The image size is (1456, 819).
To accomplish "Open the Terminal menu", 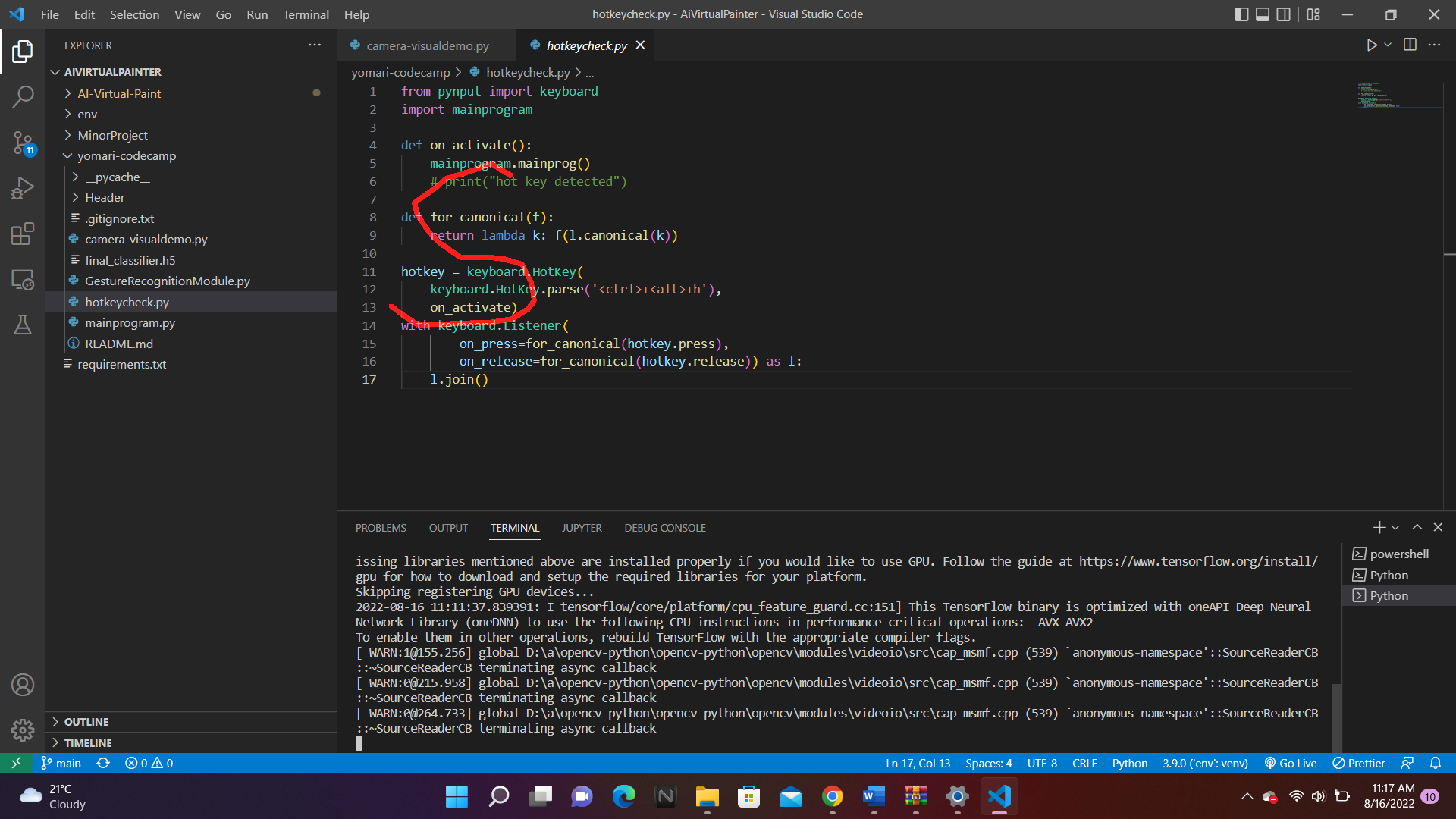I will pyautogui.click(x=306, y=14).
